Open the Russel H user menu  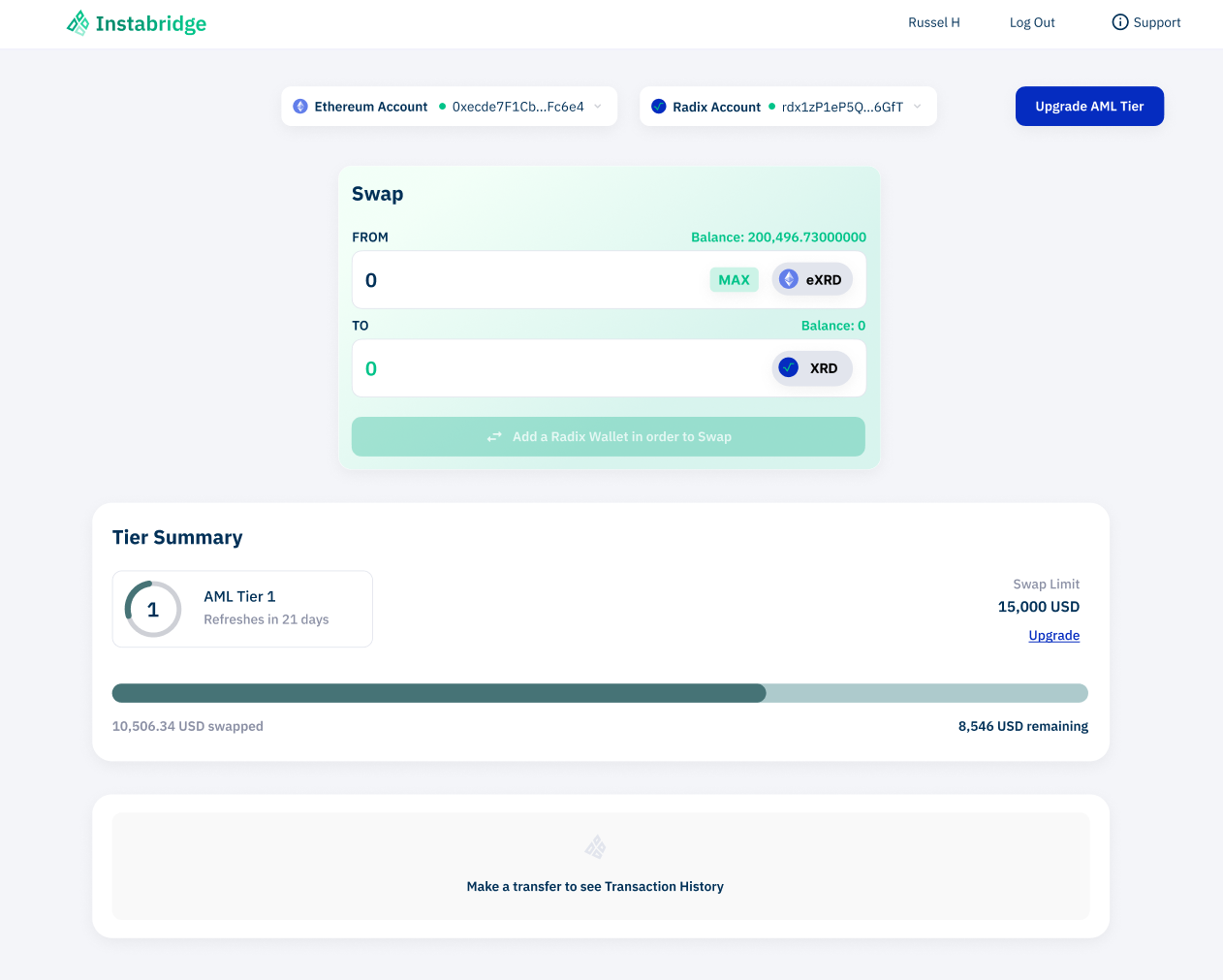pos(934,22)
